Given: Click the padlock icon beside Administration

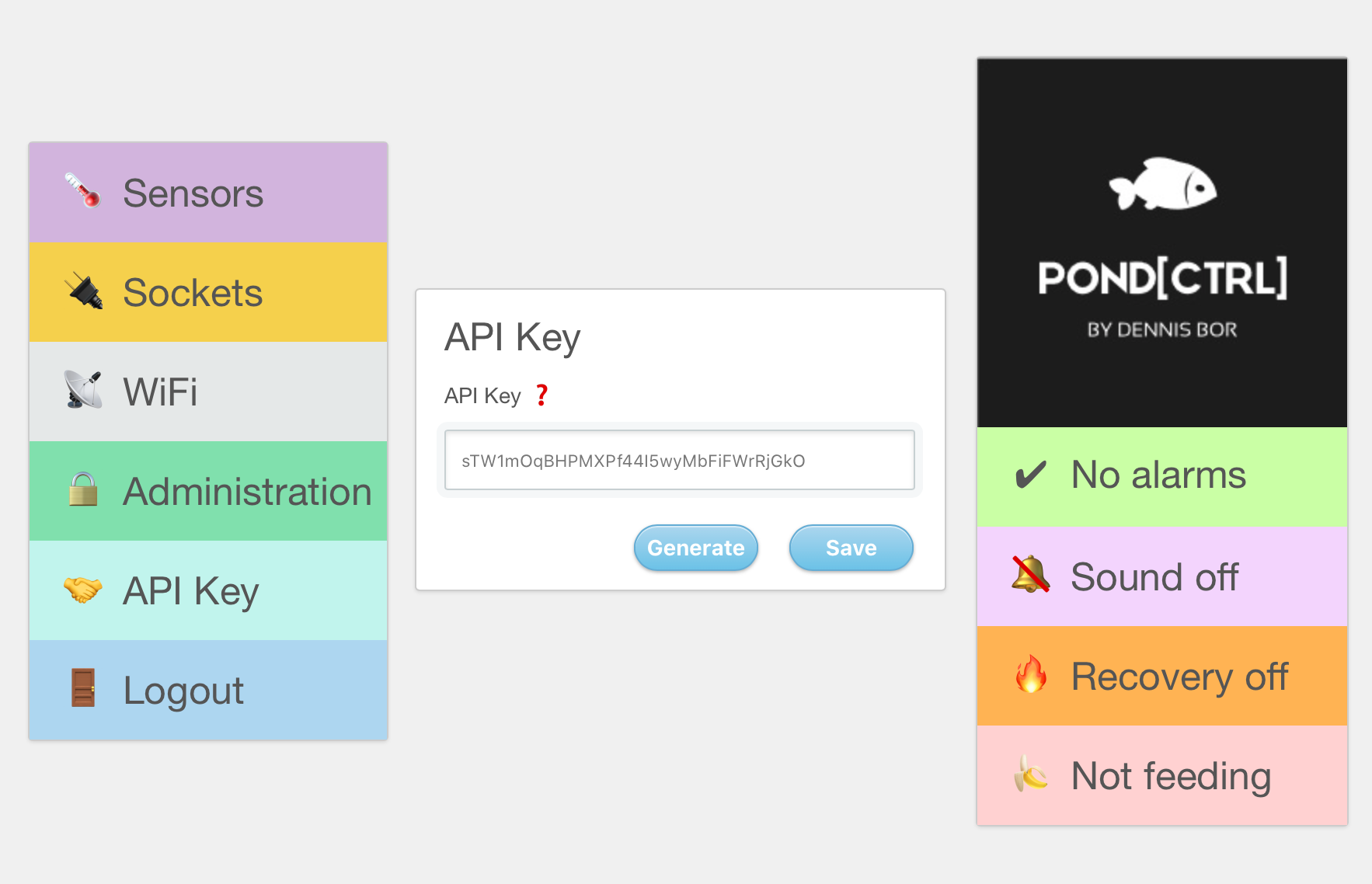Looking at the screenshot, I should click(x=83, y=490).
